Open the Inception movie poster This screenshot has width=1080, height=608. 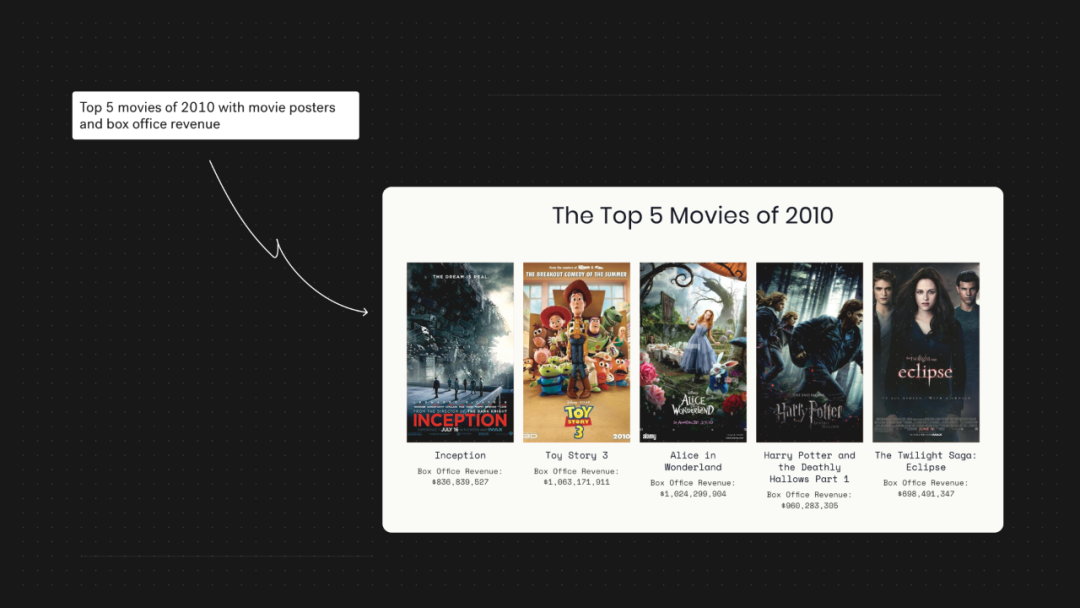pos(460,352)
